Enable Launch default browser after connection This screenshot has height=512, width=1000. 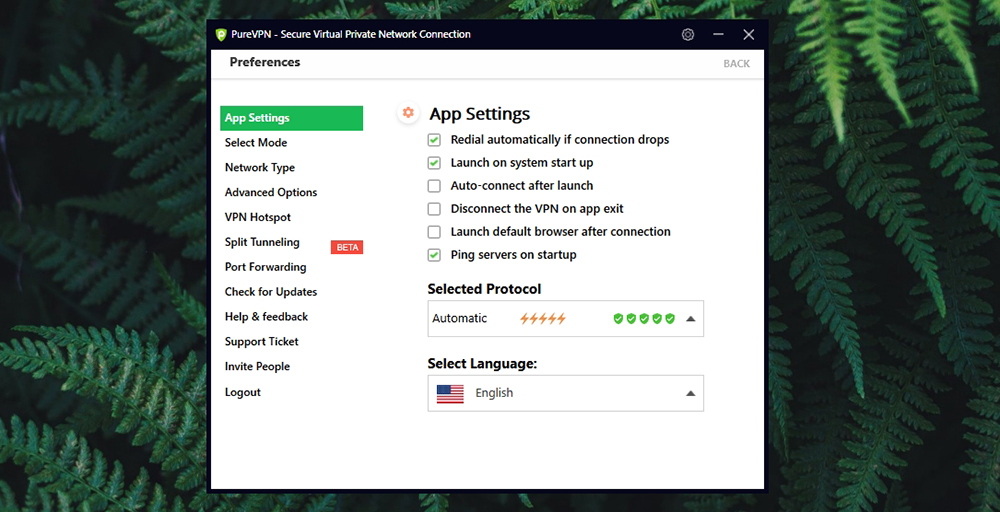pyautogui.click(x=434, y=231)
